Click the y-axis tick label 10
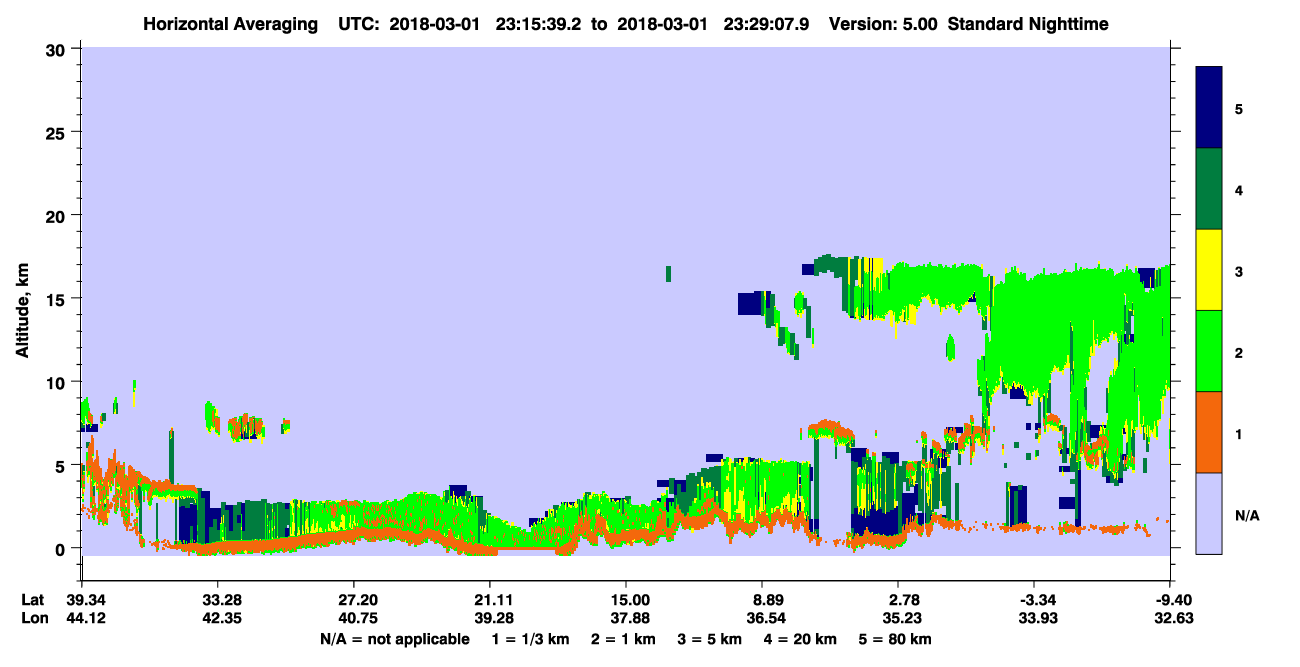 (x=57, y=382)
